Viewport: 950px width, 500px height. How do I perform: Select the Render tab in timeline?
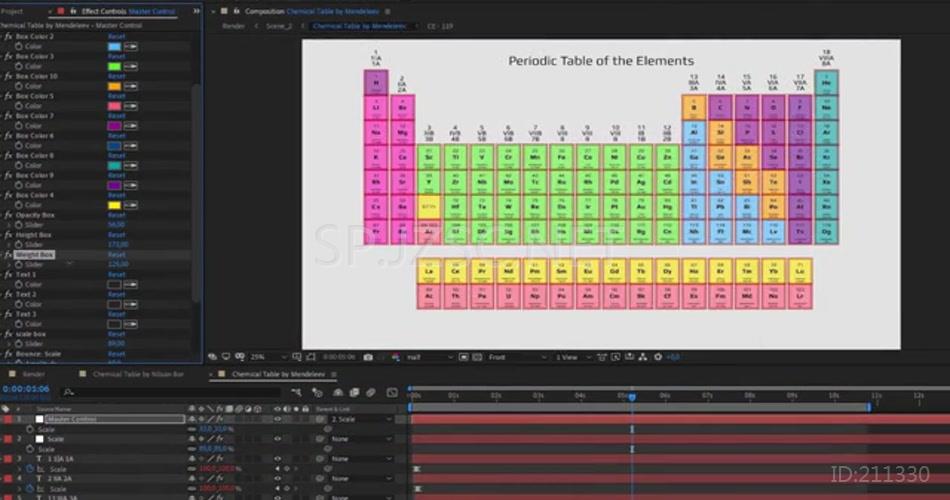pyautogui.click(x=34, y=374)
